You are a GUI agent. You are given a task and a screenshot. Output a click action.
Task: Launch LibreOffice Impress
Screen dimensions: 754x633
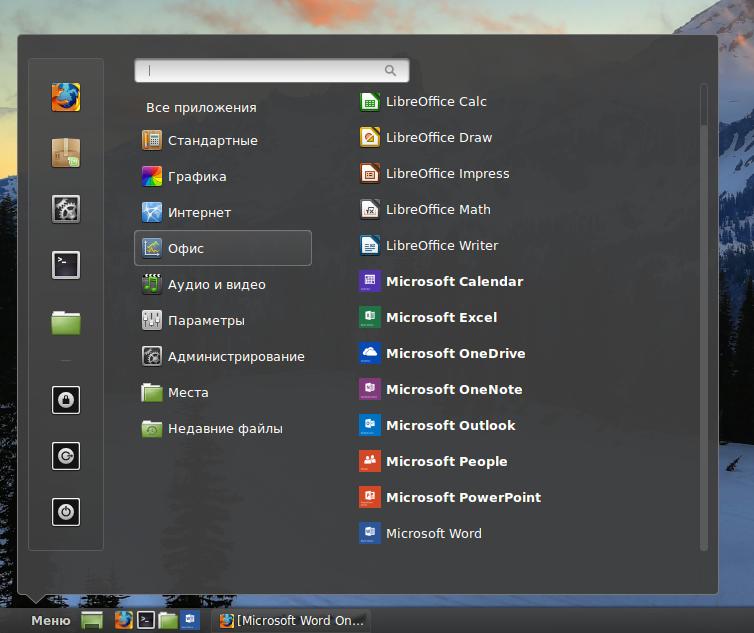(434, 174)
